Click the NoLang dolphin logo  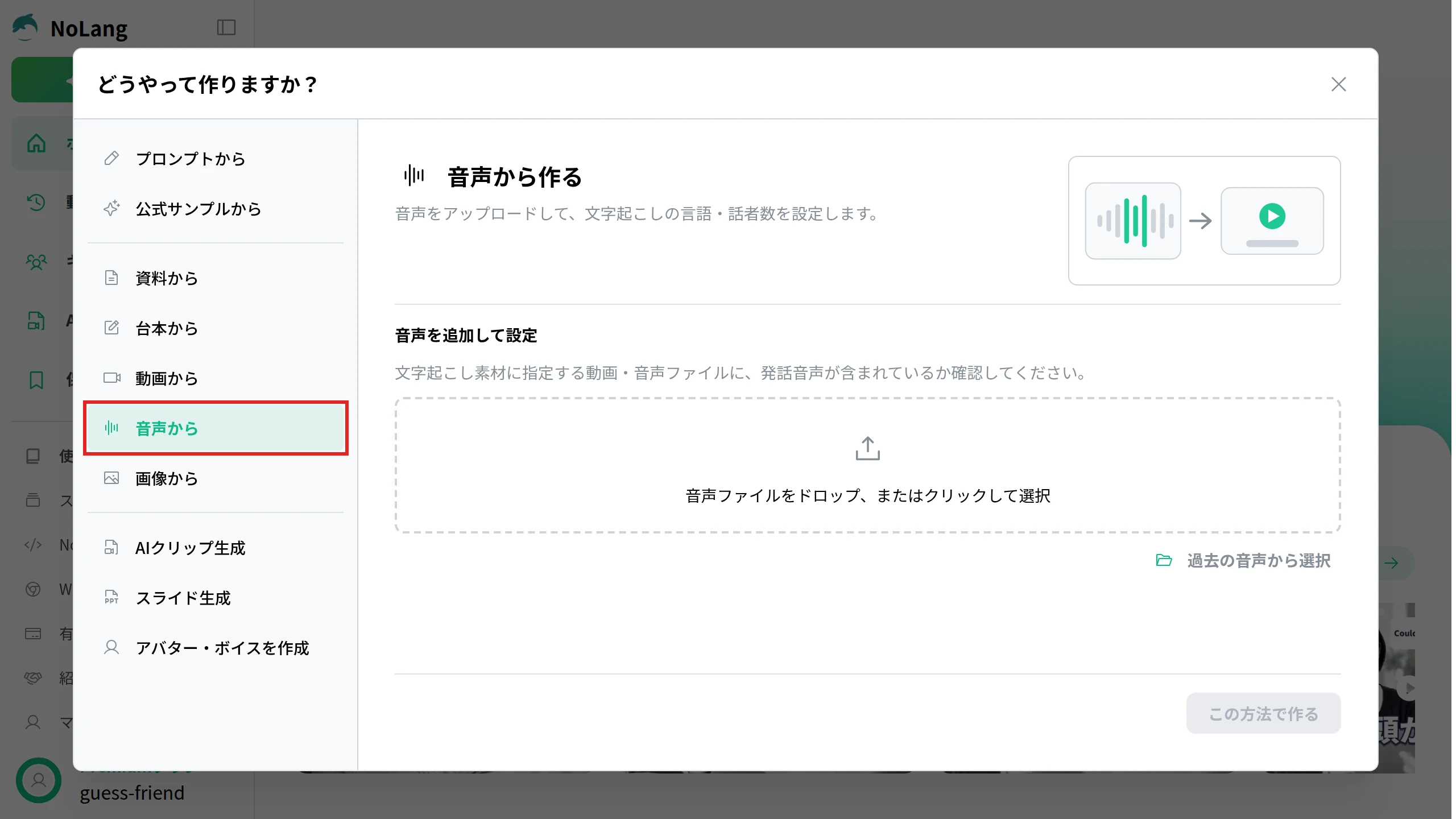pos(25,27)
